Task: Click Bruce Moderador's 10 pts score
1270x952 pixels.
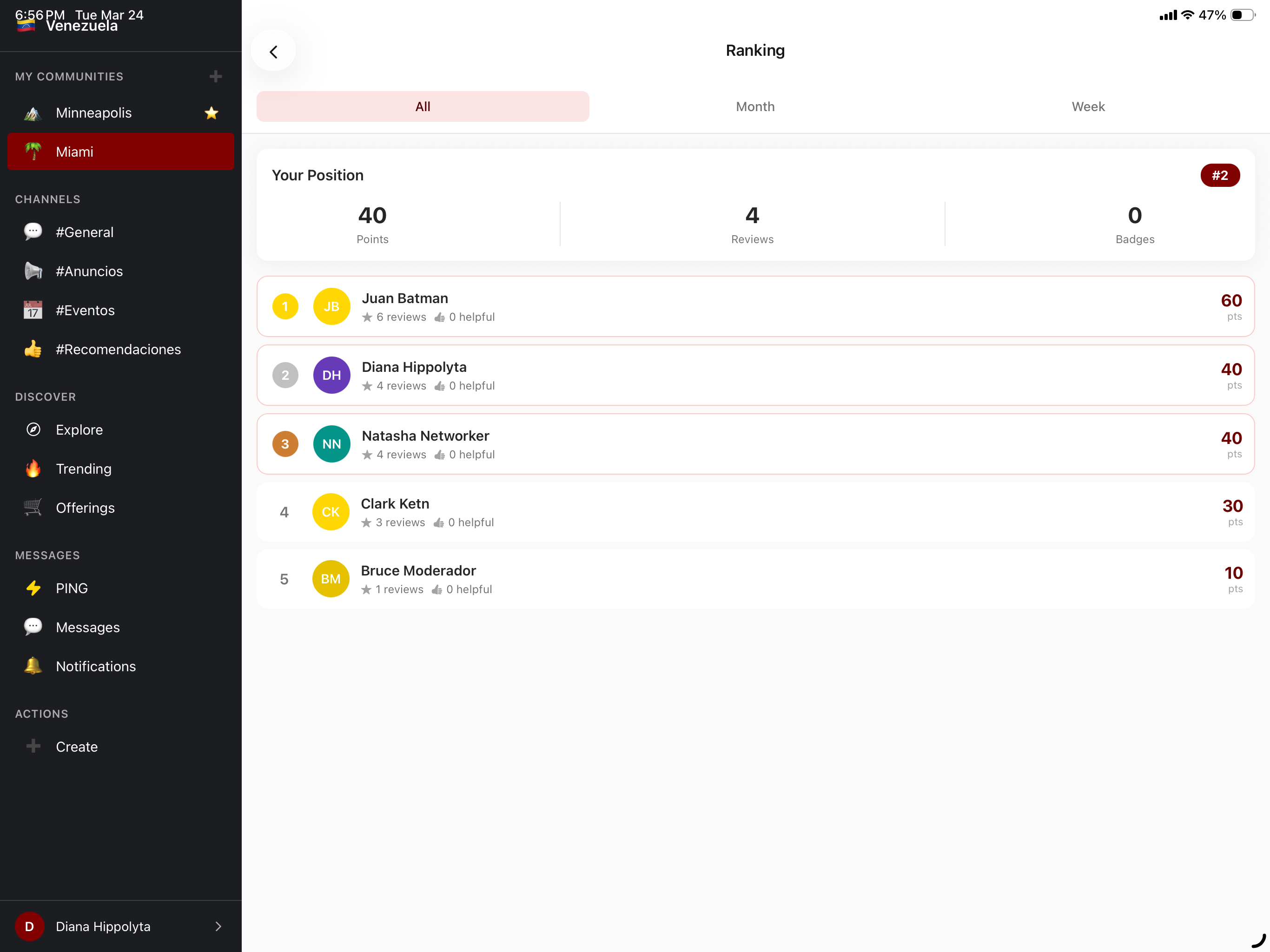Action: point(1233,580)
